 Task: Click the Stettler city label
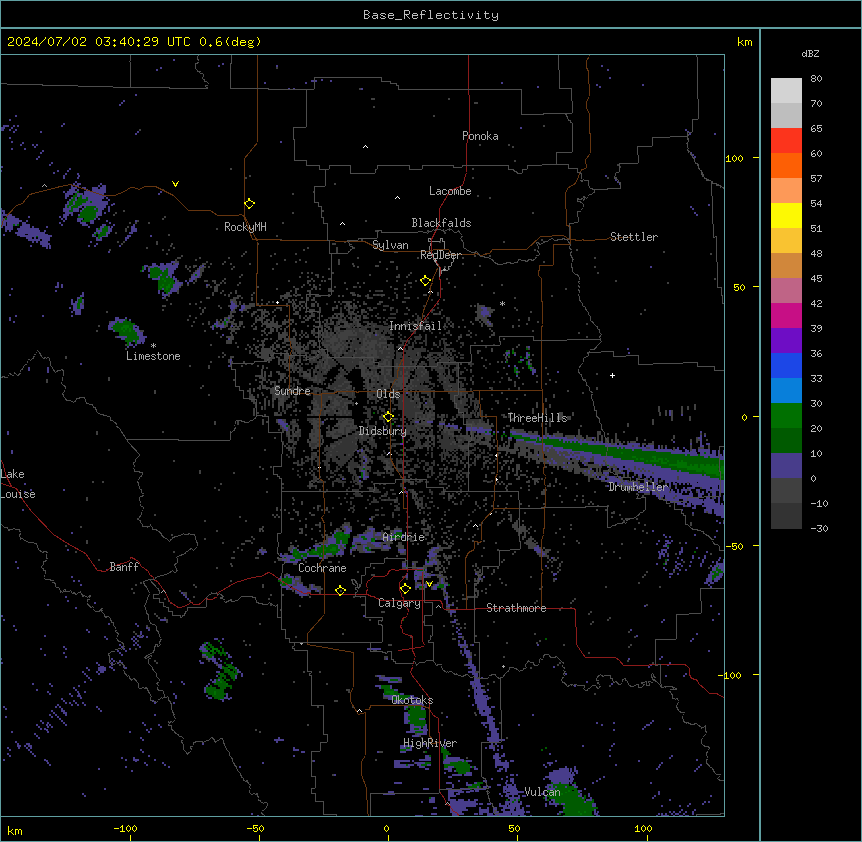coord(634,237)
